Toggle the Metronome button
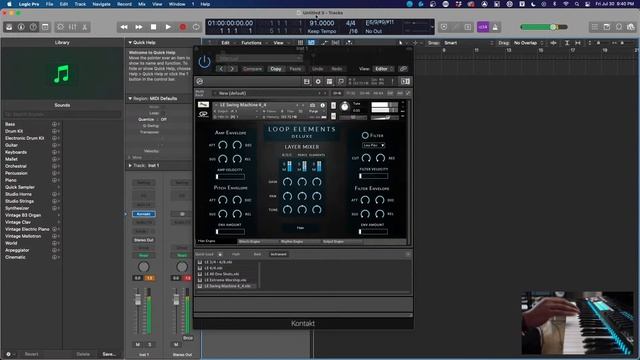The image size is (640, 360). pos(495,27)
